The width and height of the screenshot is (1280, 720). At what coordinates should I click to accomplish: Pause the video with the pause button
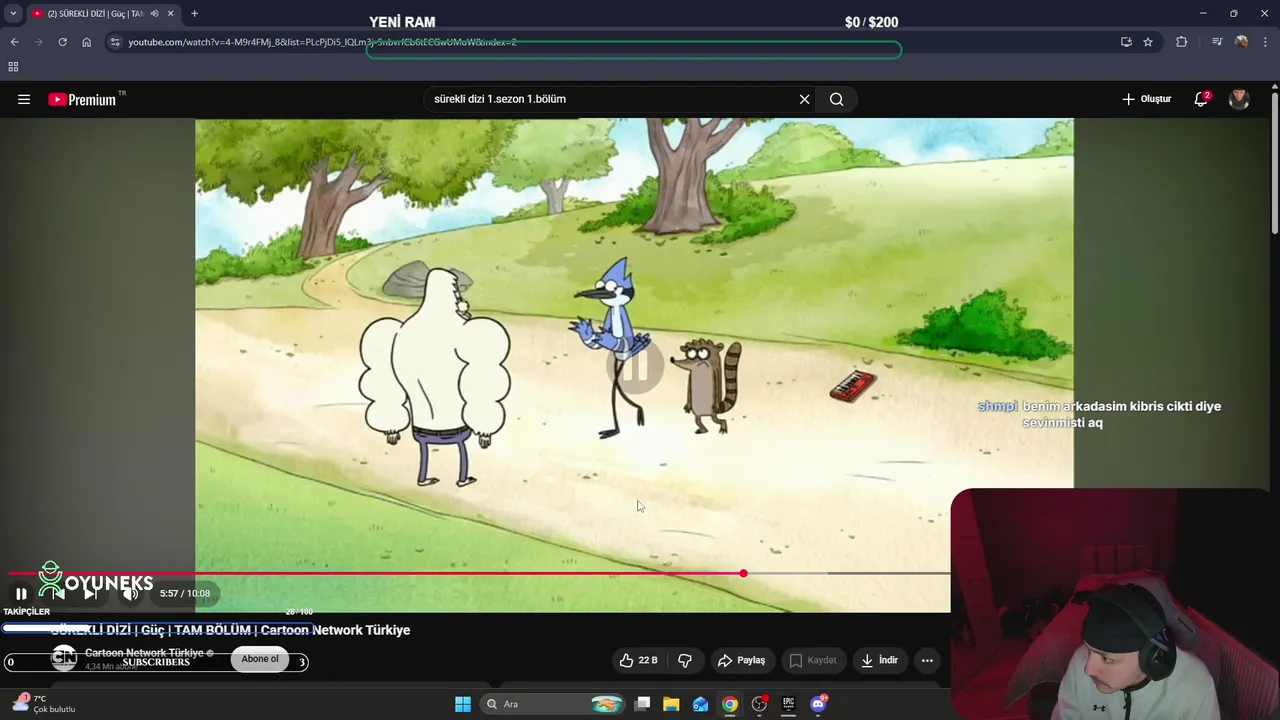pos(21,593)
